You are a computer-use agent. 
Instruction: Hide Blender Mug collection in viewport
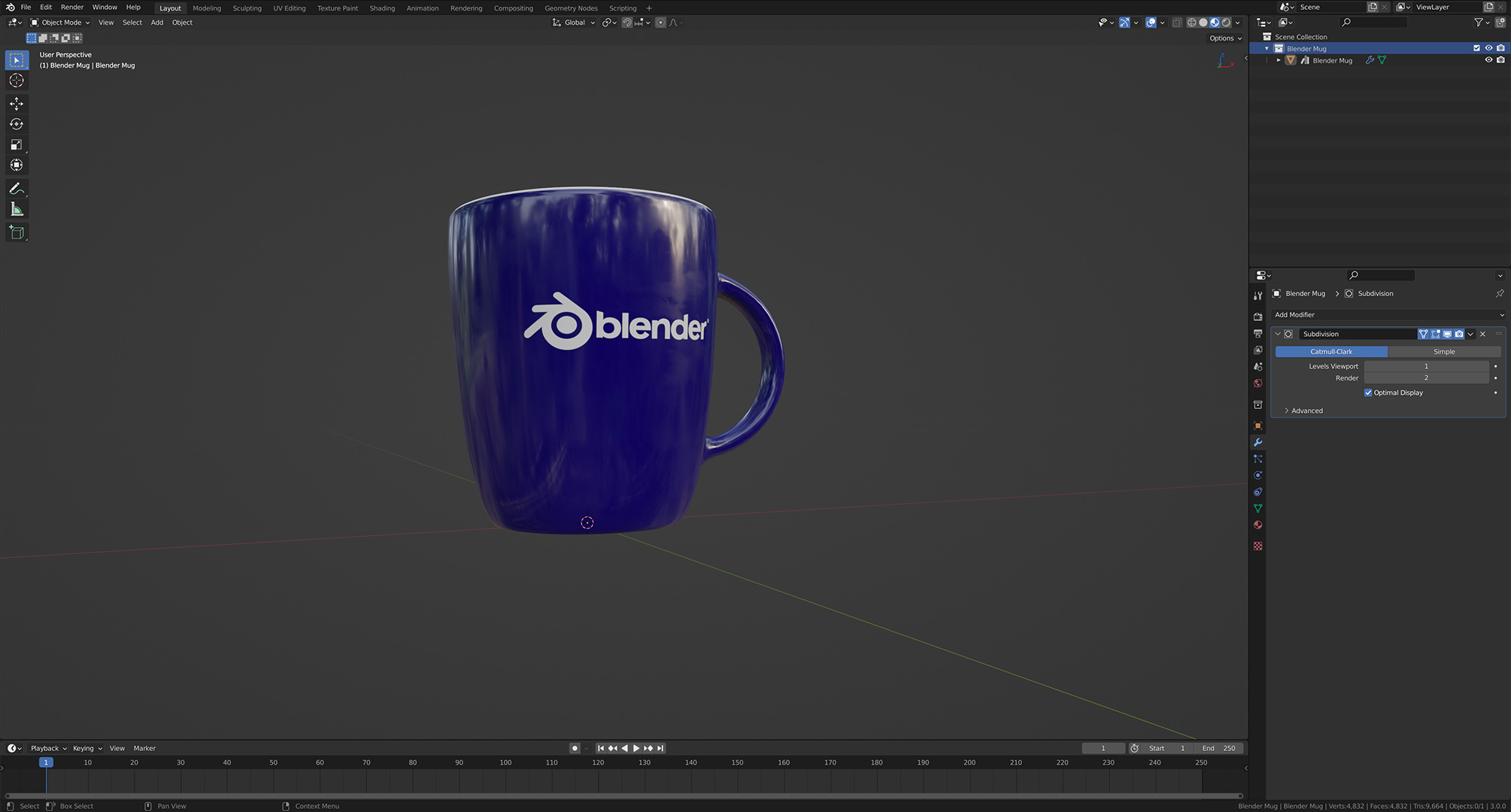1488,48
